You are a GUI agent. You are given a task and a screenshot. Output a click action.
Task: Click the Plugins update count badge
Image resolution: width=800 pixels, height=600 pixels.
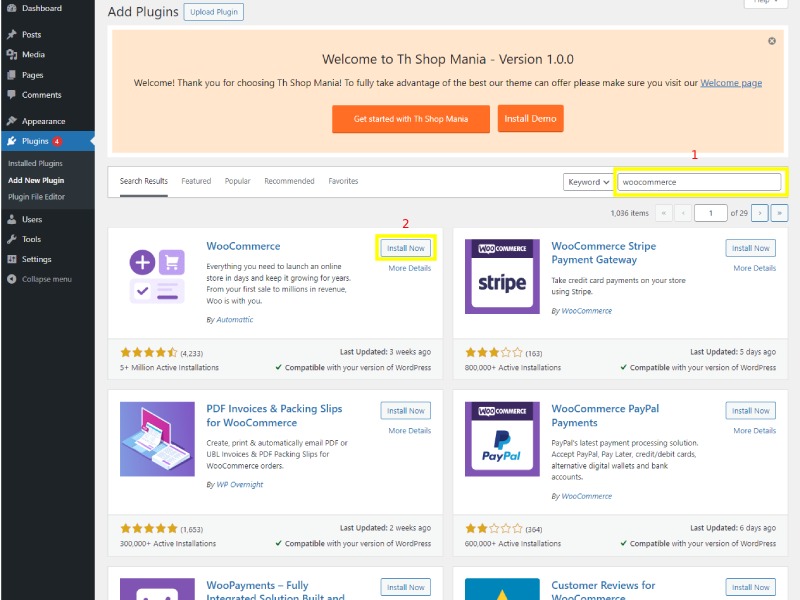click(x=57, y=141)
